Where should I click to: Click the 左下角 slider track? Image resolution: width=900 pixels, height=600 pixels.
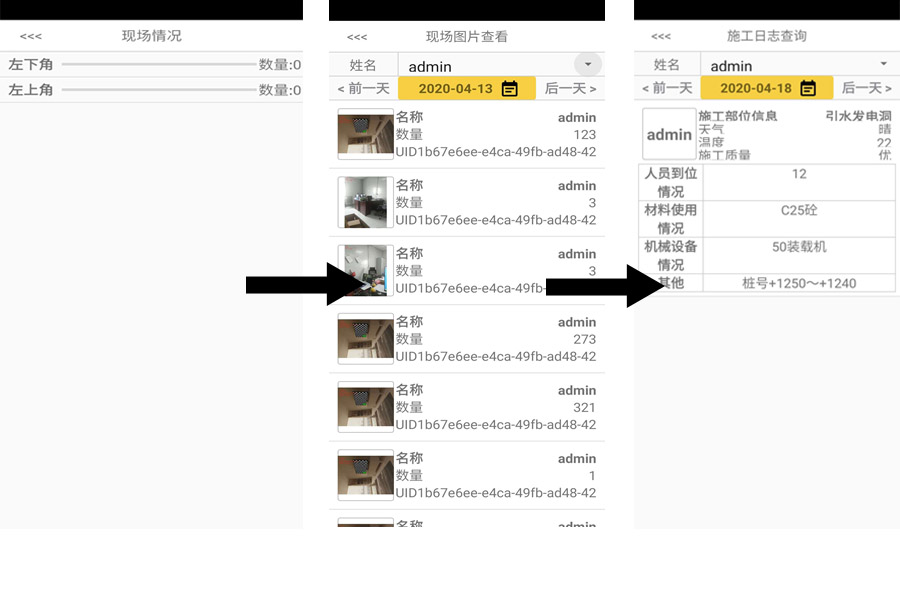point(158,65)
